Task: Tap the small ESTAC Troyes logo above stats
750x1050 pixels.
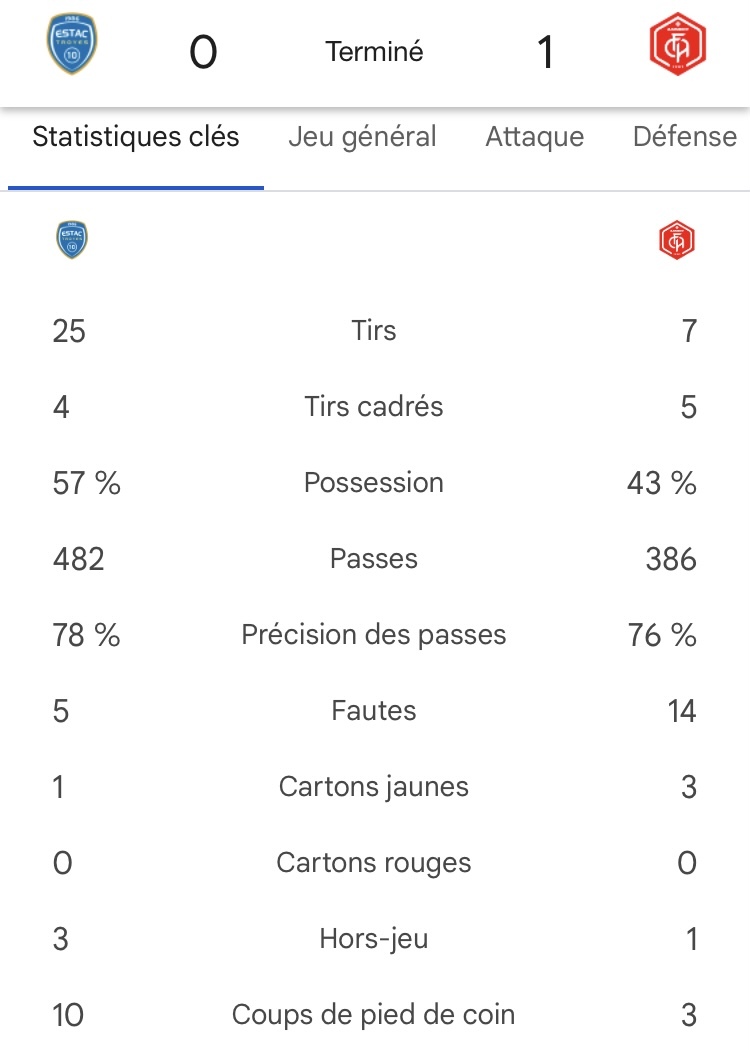Action: click(72, 240)
